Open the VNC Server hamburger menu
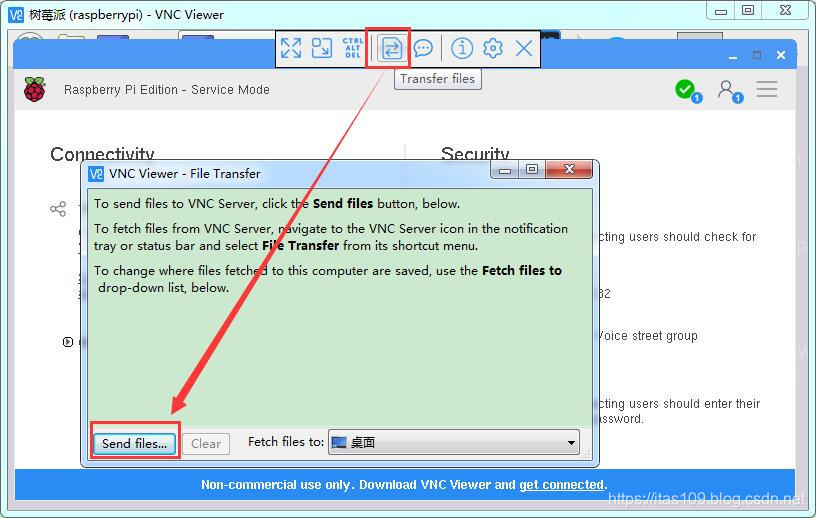Screen dimensions: 816x518 pyautogui.click(x=767, y=89)
